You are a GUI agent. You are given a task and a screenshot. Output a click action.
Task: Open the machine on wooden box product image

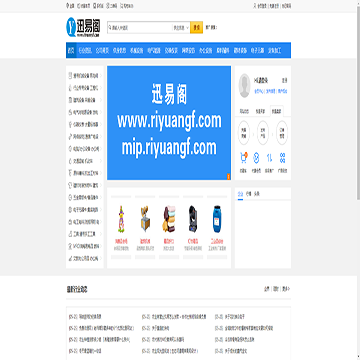tap(145, 219)
